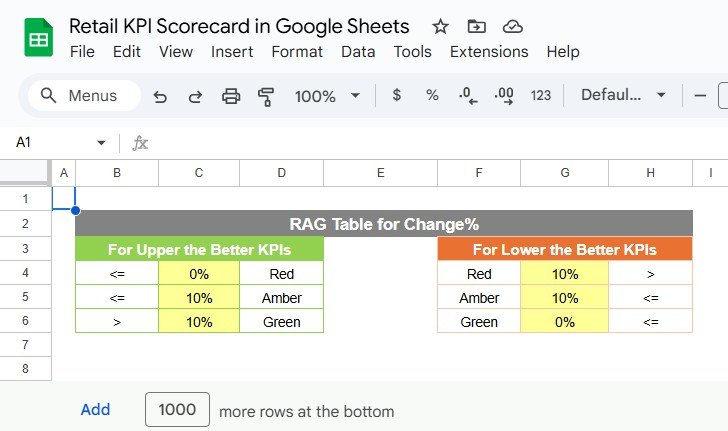Click the Add rows link
The width and height of the screenshot is (728, 431).
pos(96,410)
